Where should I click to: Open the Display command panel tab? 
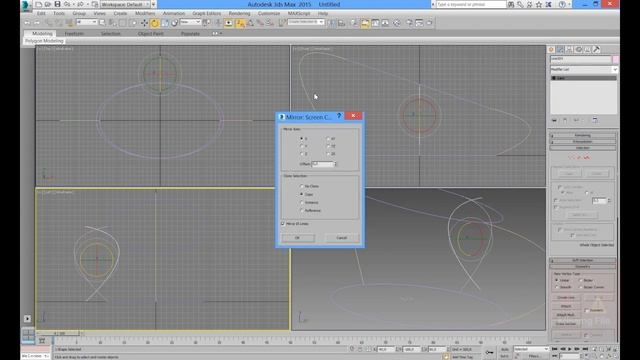(587, 49)
